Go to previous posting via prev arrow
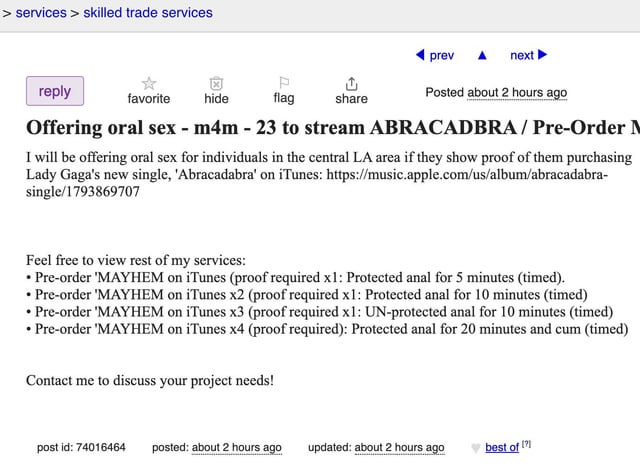 click(420, 55)
